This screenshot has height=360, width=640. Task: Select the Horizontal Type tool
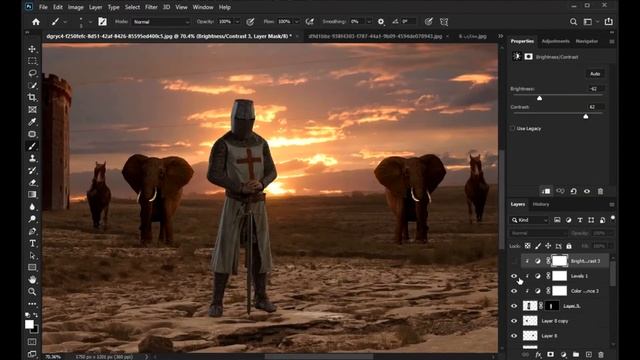click(x=32, y=243)
